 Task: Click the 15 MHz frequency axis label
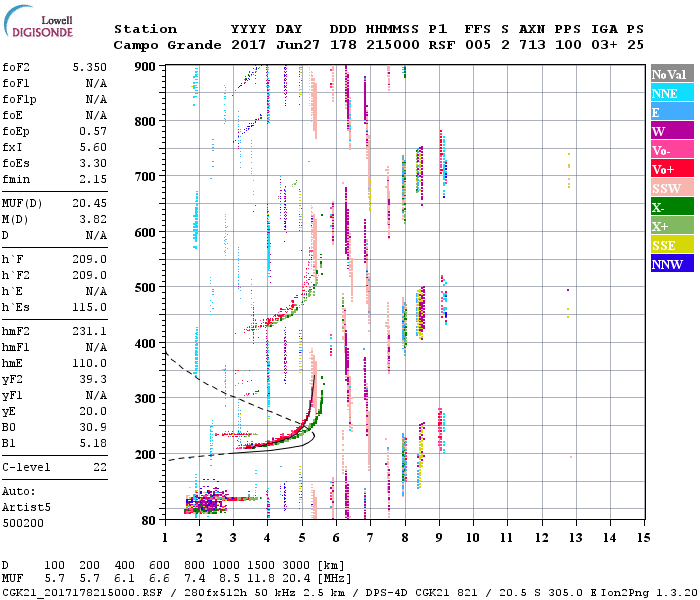coord(643,538)
